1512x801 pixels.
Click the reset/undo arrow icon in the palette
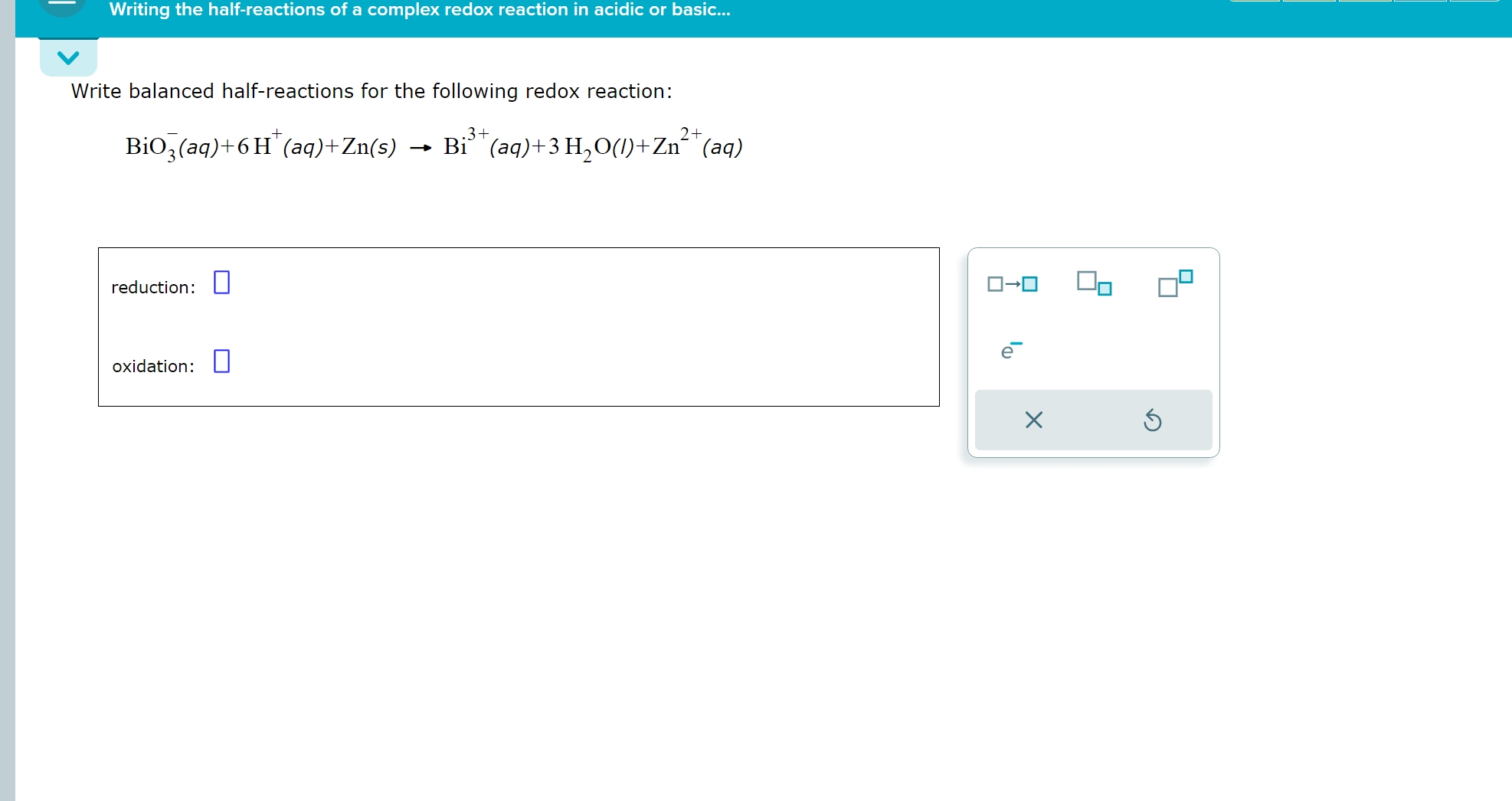pos(1154,420)
